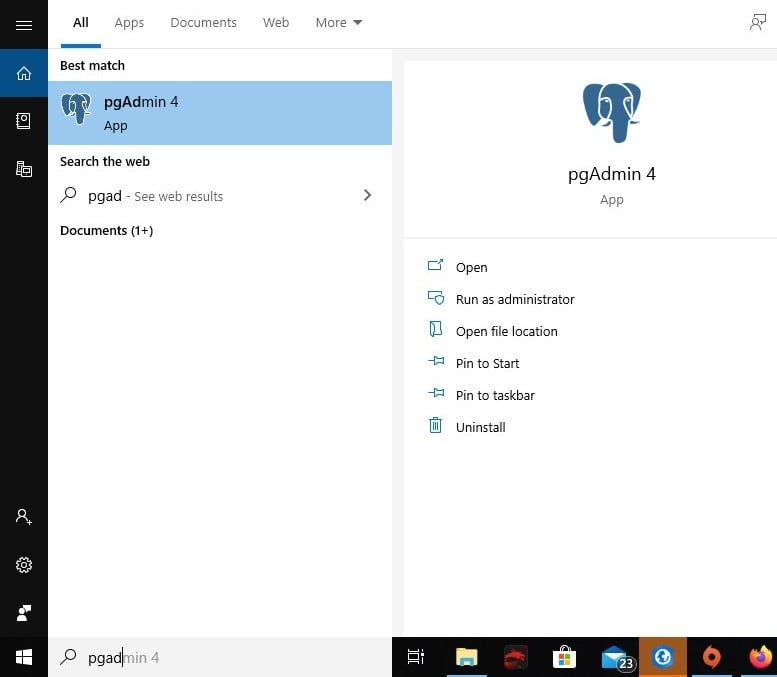Open Microsoft Store from taskbar
Image resolution: width=777 pixels, height=677 pixels.
click(x=564, y=657)
